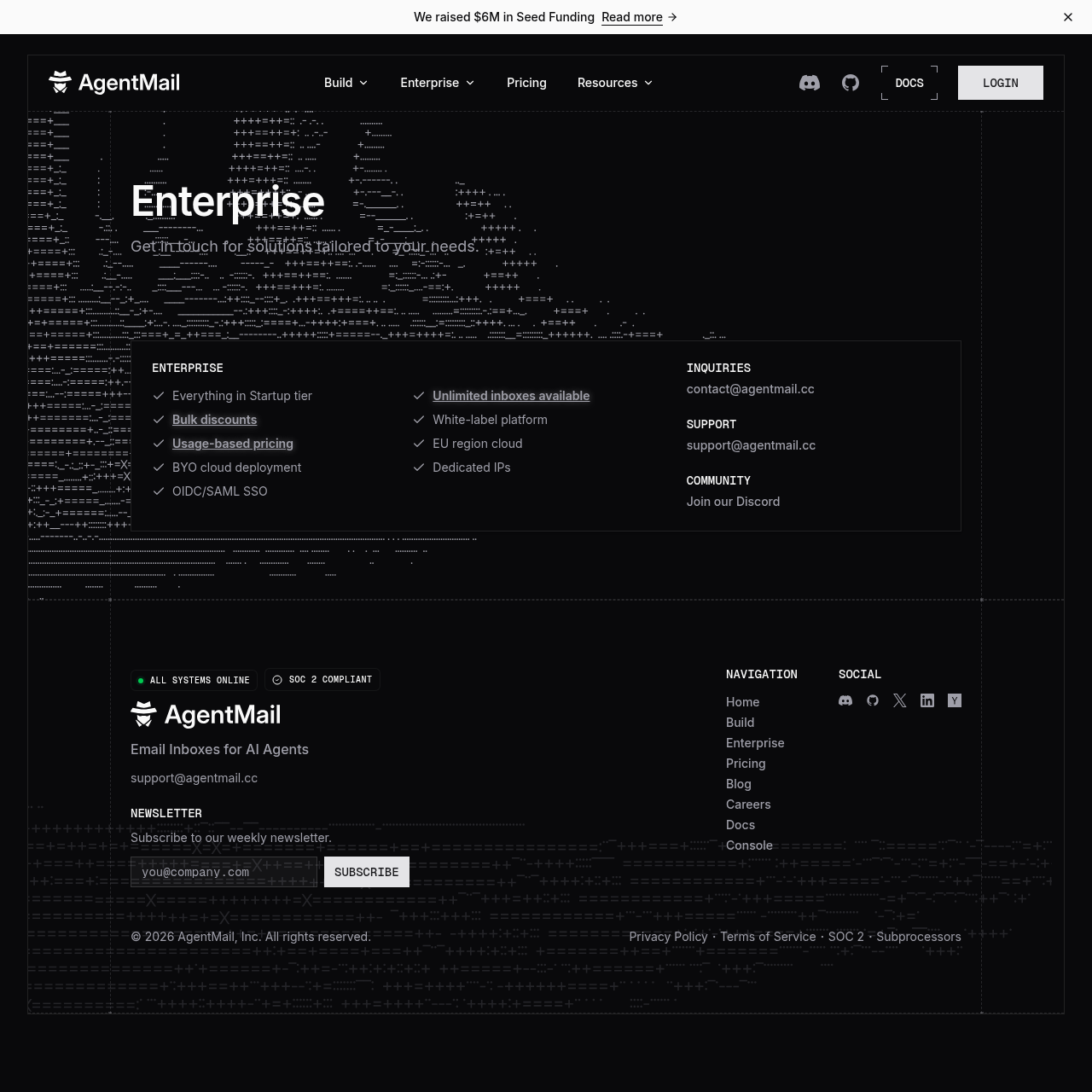
Task: Open Blog in footer navigation
Action: click(x=739, y=784)
